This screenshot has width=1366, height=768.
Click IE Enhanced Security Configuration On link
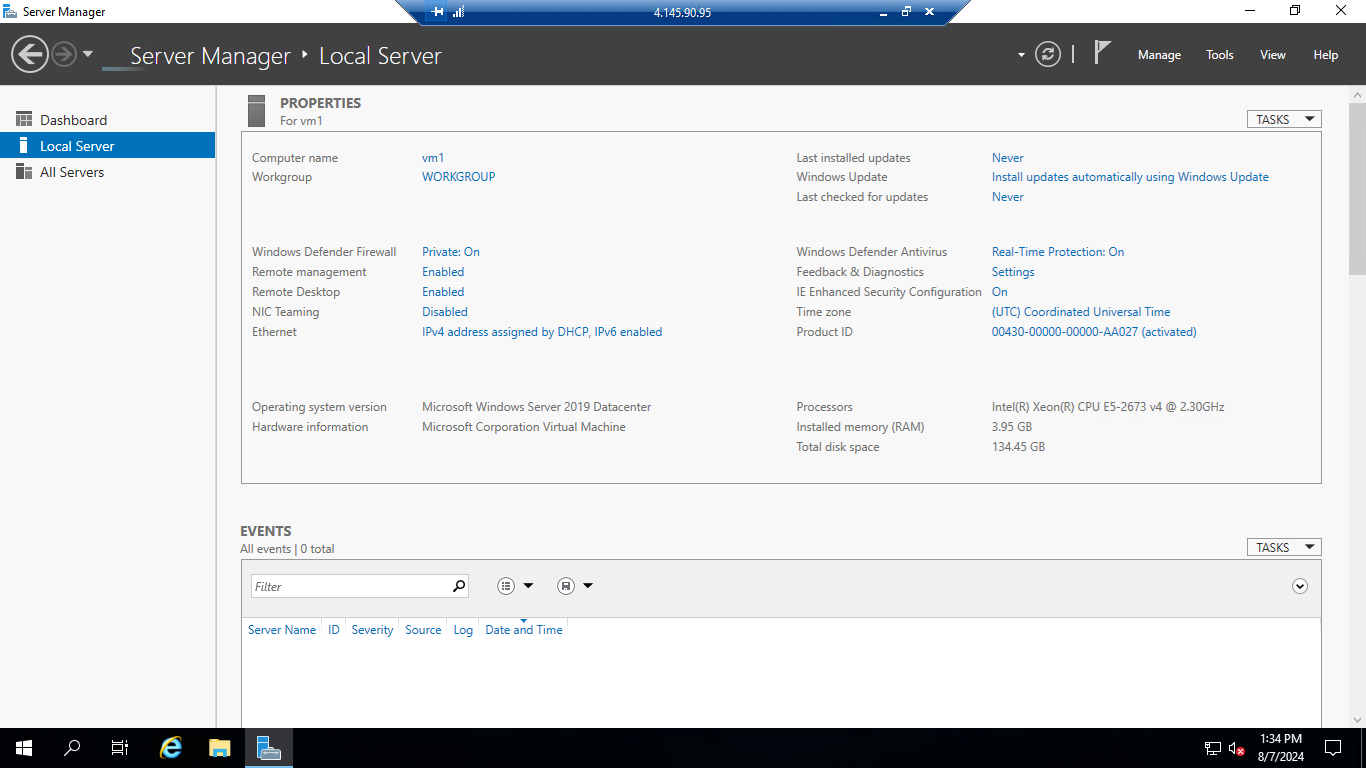coord(1000,292)
